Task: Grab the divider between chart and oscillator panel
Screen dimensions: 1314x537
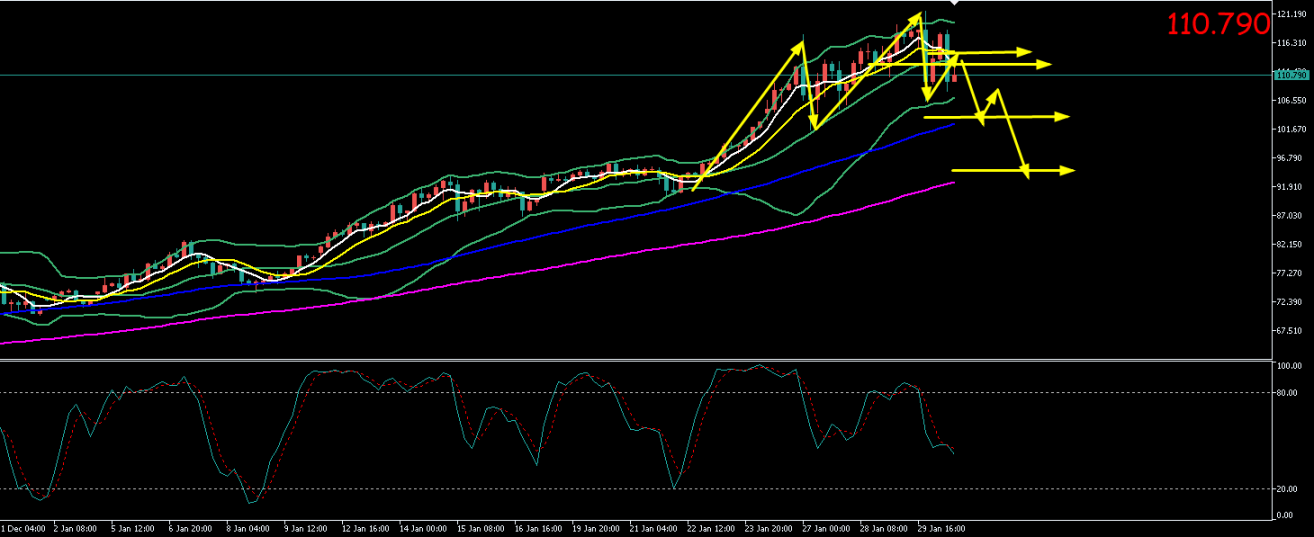Action: pyautogui.click(x=640, y=359)
